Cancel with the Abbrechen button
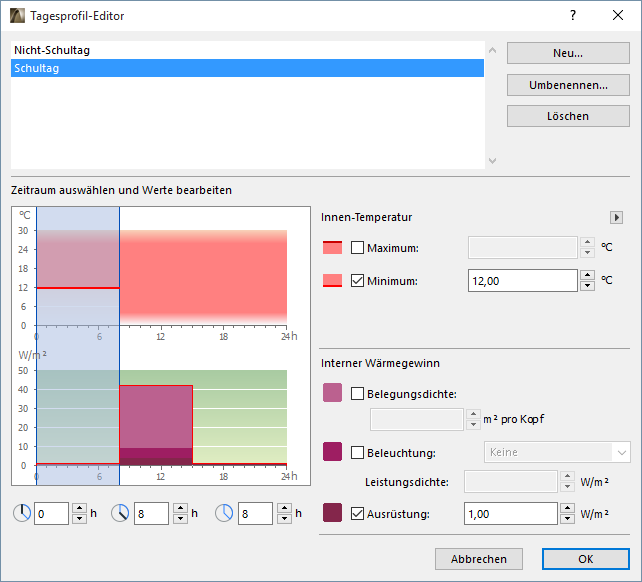The height and width of the screenshot is (582, 642). [479, 559]
